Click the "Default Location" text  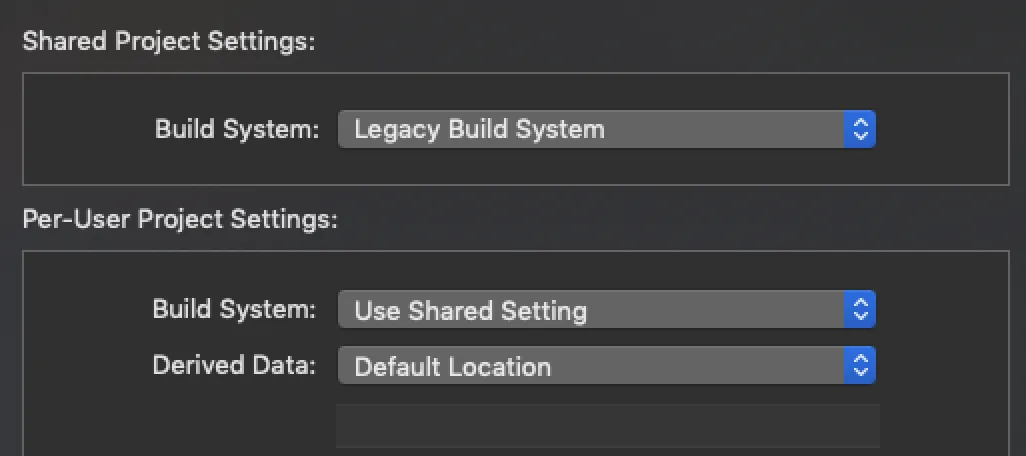452,366
